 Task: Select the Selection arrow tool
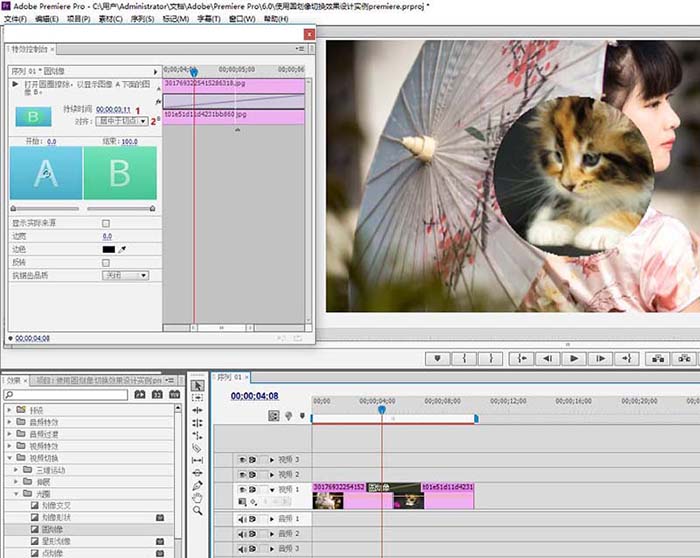coord(197,385)
